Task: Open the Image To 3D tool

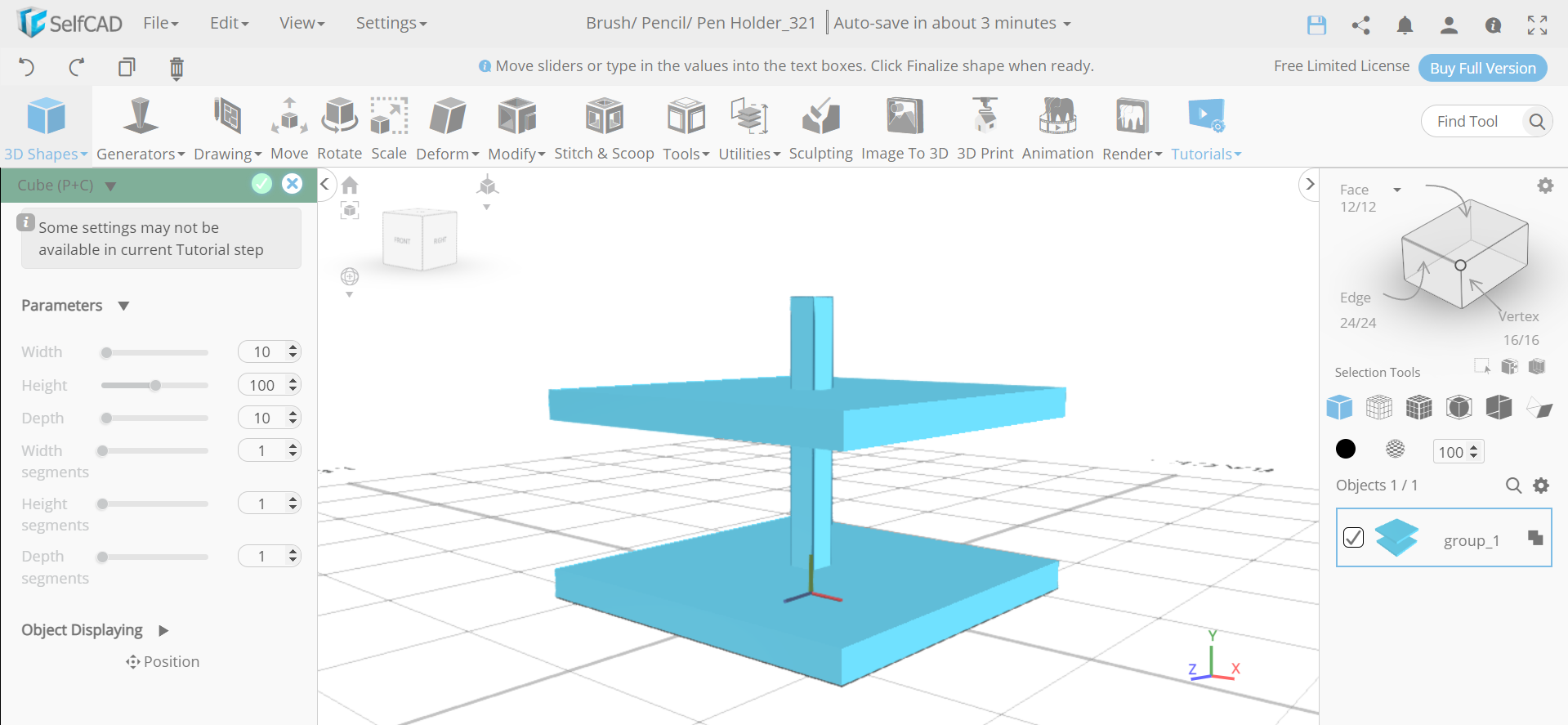Action: tap(905, 128)
